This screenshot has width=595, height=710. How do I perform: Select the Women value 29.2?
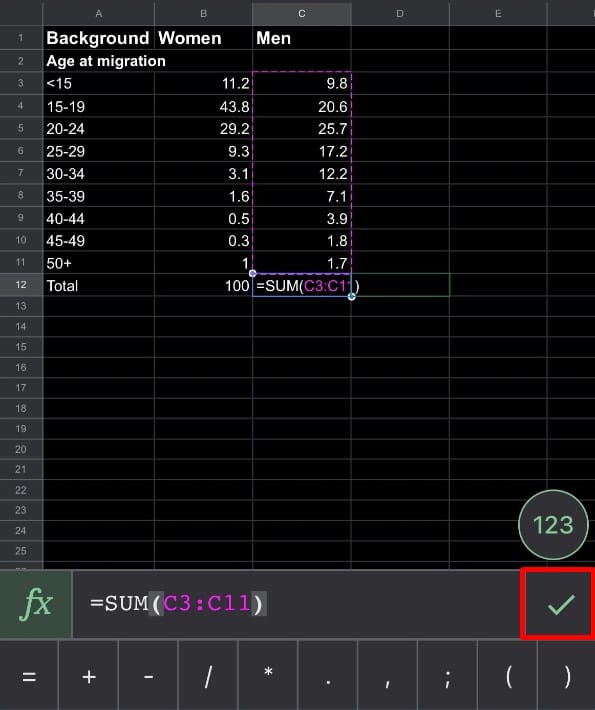(x=203, y=129)
